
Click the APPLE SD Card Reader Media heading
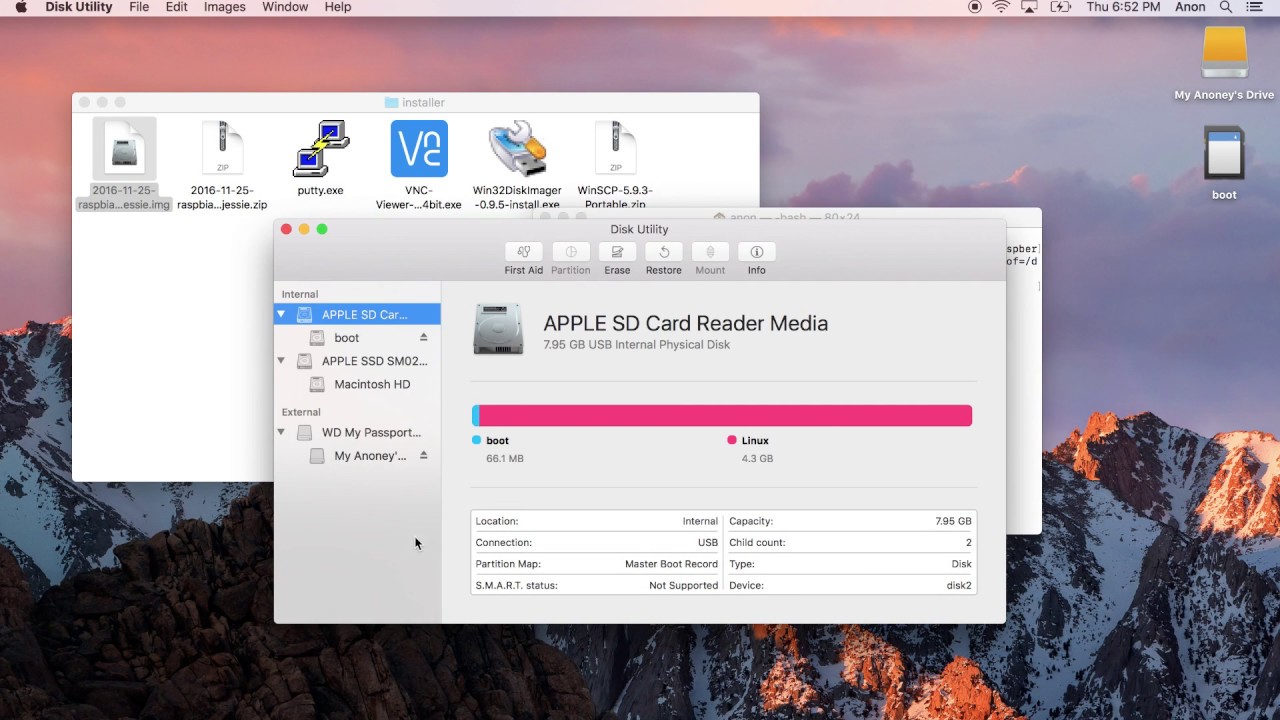point(685,323)
